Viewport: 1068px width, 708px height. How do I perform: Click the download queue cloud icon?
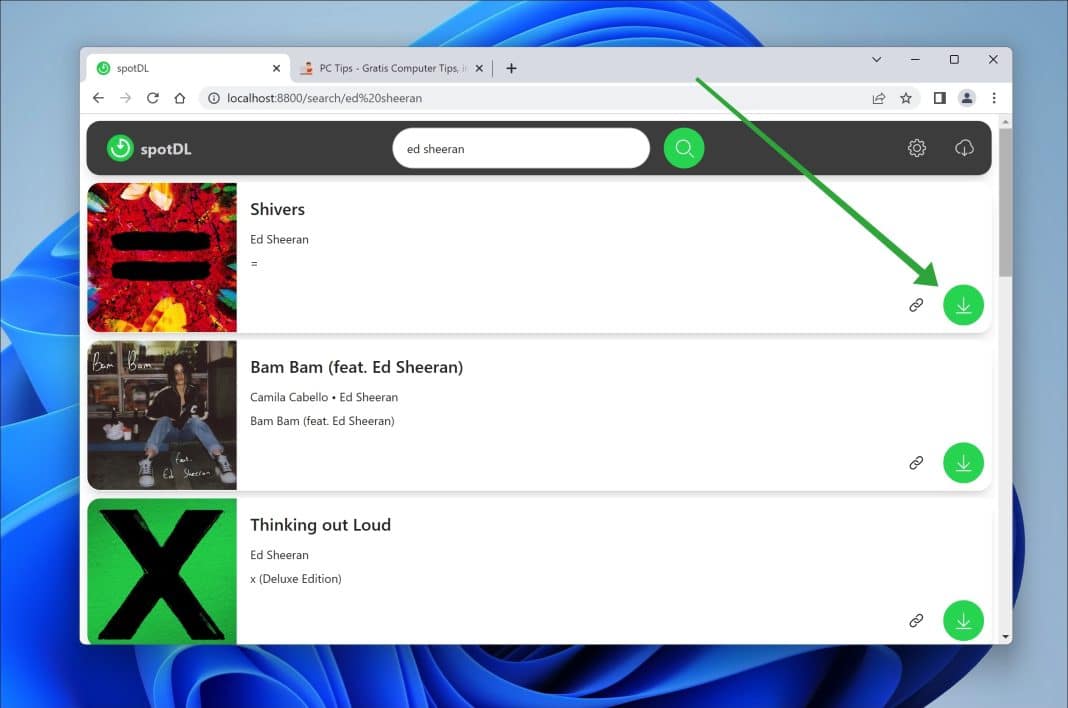click(x=964, y=147)
